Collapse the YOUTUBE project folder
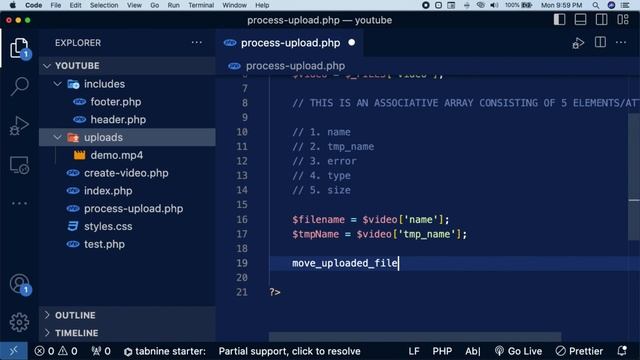640x360 pixels. coord(47,66)
